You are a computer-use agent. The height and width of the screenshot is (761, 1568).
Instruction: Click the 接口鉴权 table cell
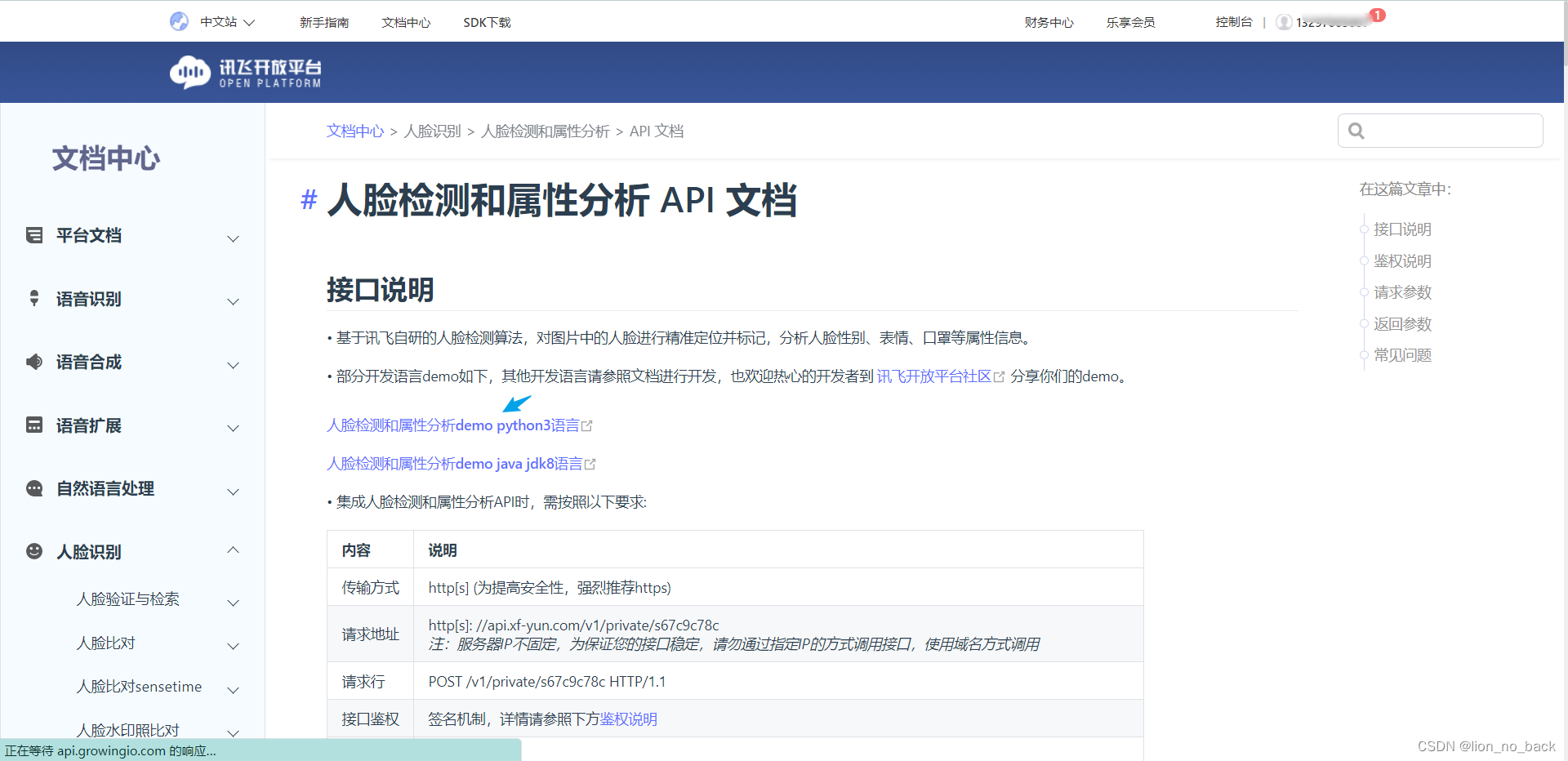[x=370, y=719]
